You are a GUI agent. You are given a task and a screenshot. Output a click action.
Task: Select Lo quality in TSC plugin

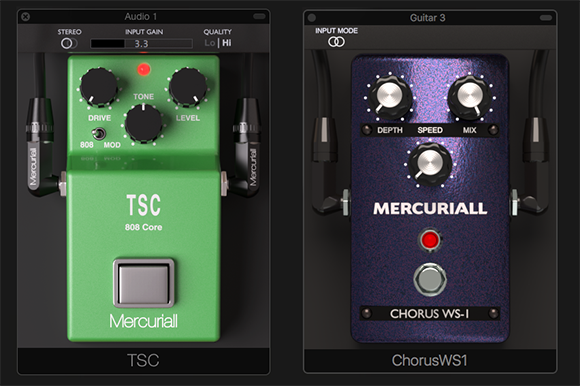tap(210, 43)
